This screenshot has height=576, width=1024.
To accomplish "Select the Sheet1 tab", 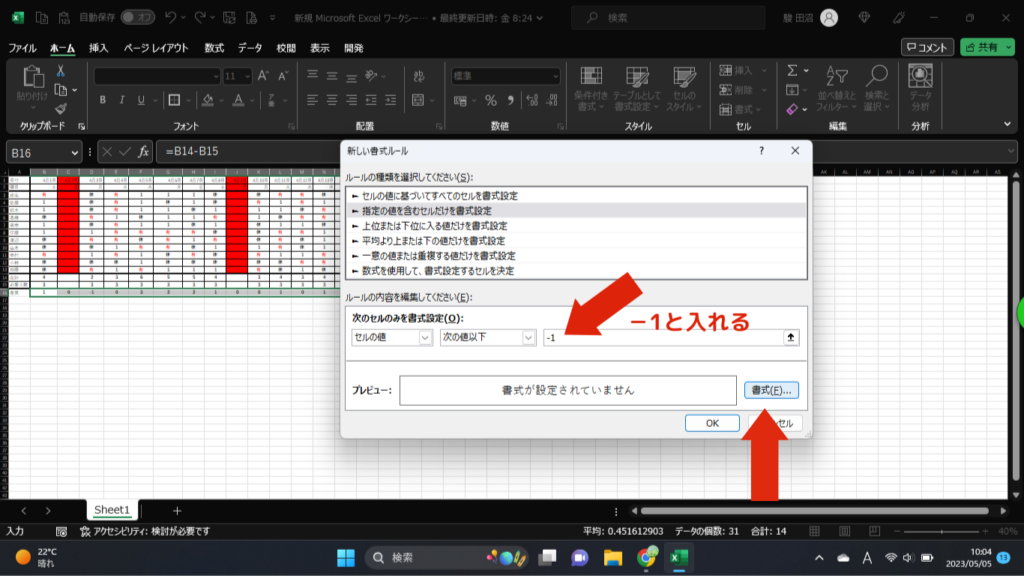I will tap(112, 510).
